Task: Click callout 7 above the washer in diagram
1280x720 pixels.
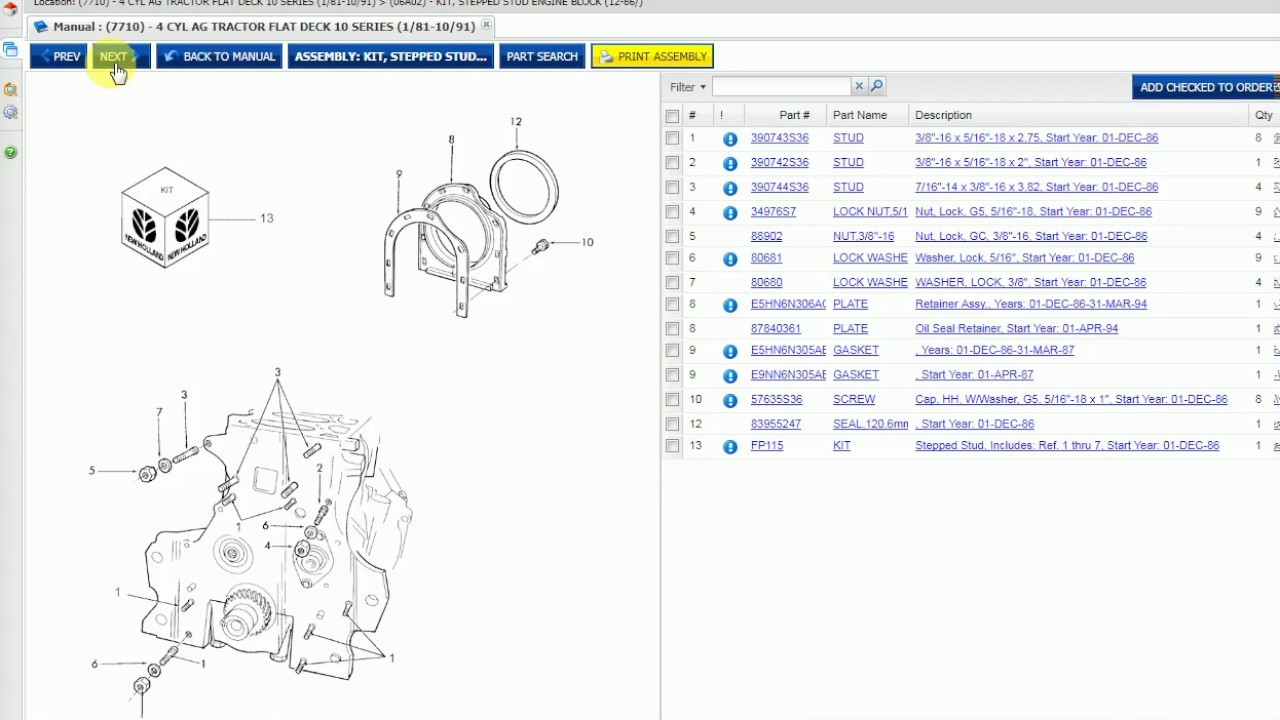Action: click(x=159, y=412)
